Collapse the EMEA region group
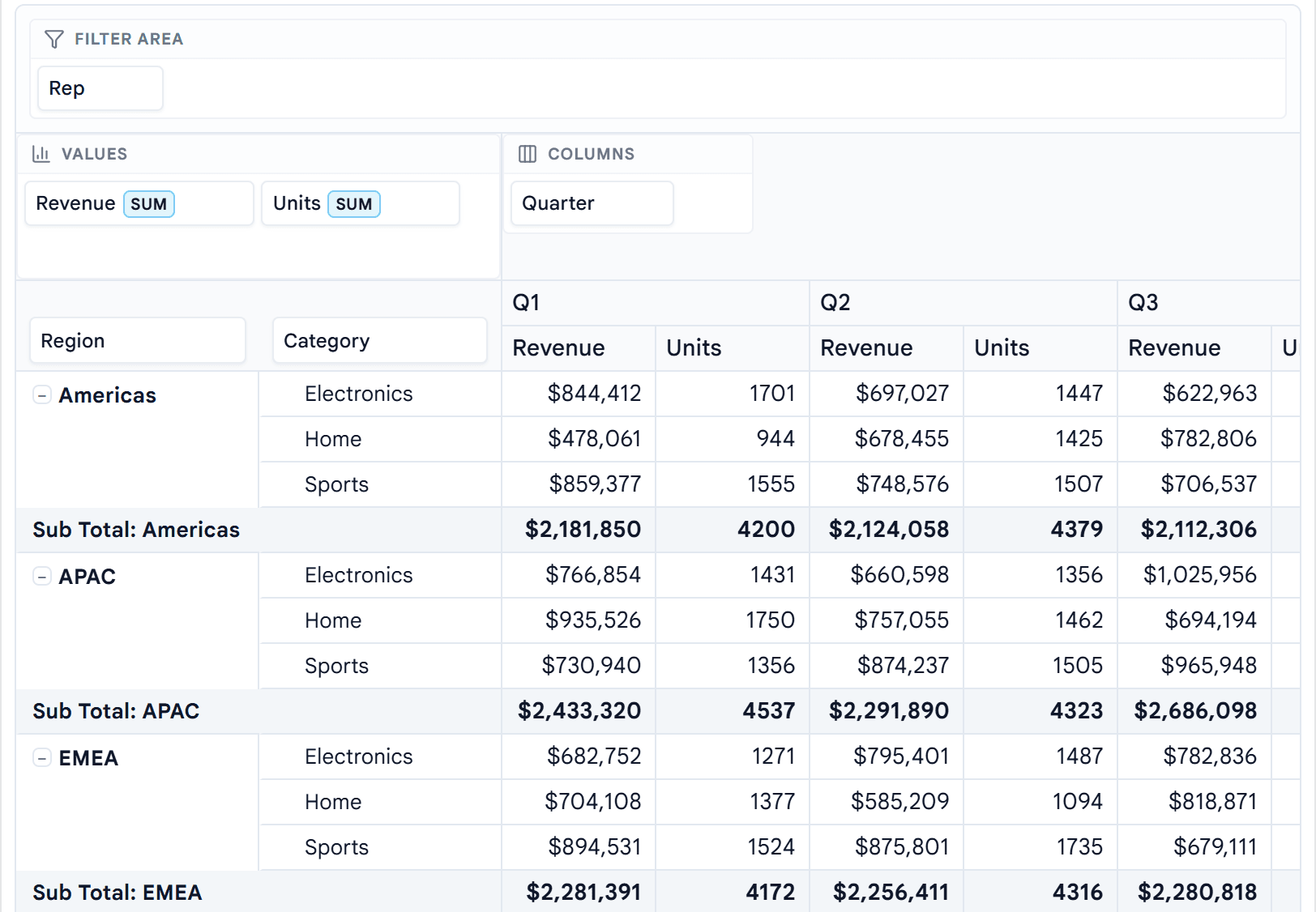Viewport: 1316px width, 912px height. coord(42,758)
